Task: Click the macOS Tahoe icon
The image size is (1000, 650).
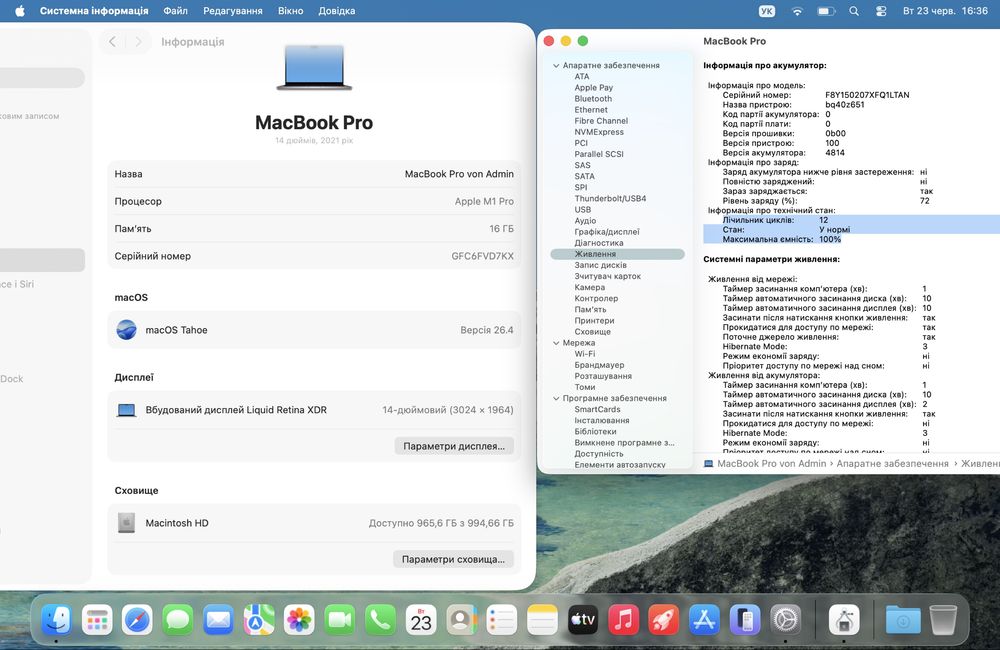Action: pyautogui.click(x=126, y=330)
